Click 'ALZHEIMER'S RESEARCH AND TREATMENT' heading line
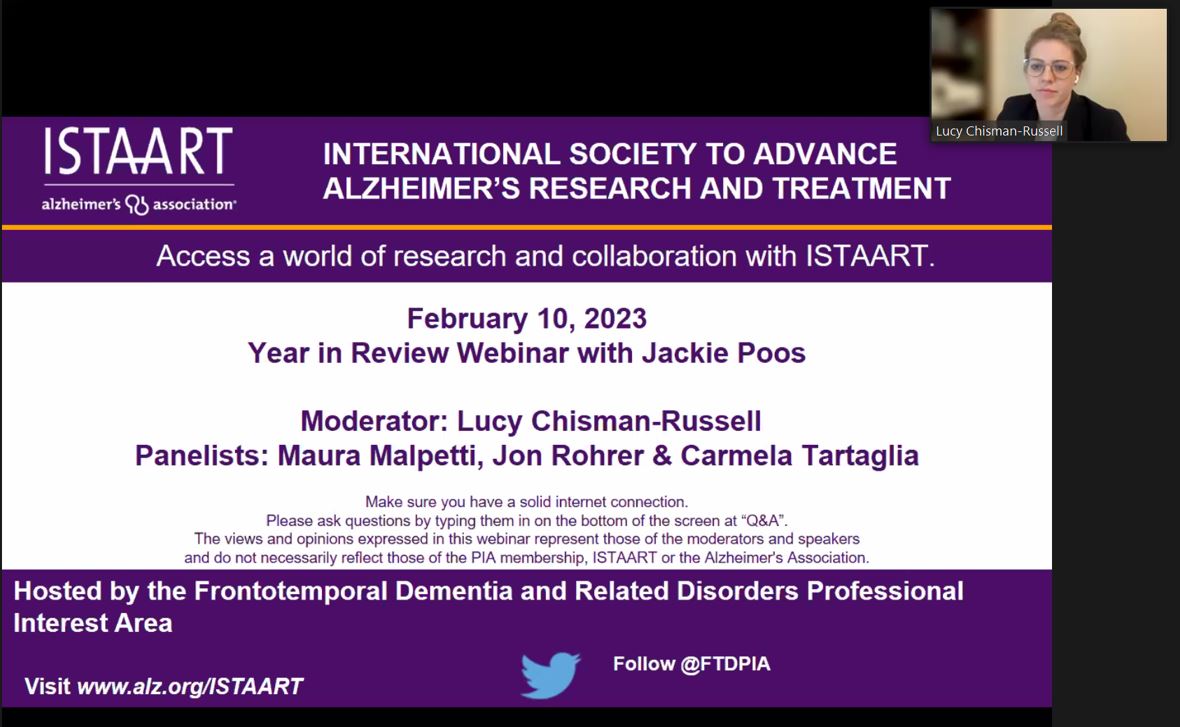1180x727 pixels. tap(637, 188)
